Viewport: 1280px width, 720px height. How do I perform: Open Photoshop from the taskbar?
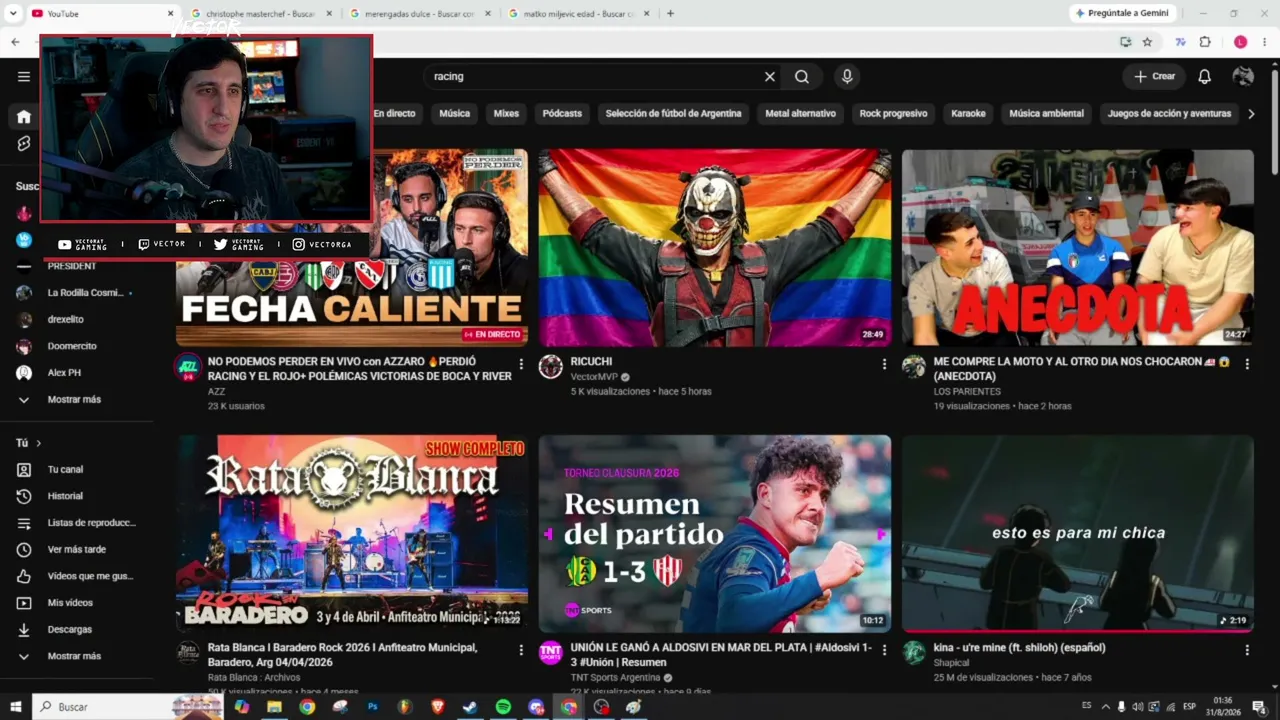click(373, 707)
